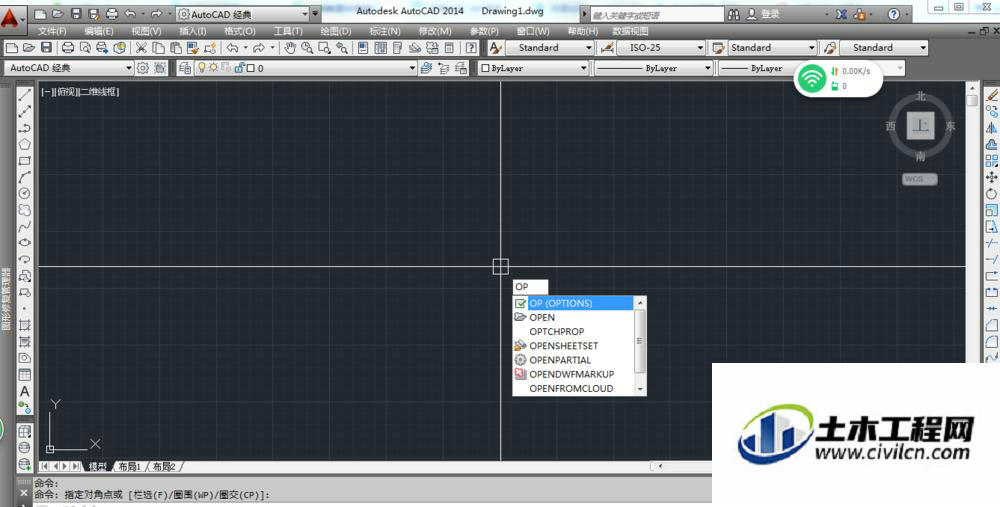The width and height of the screenshot is (1000, 507).
Task: Click the Paste icon in standard toolbar
Action: pyautogui.click(x=175, y=48)
